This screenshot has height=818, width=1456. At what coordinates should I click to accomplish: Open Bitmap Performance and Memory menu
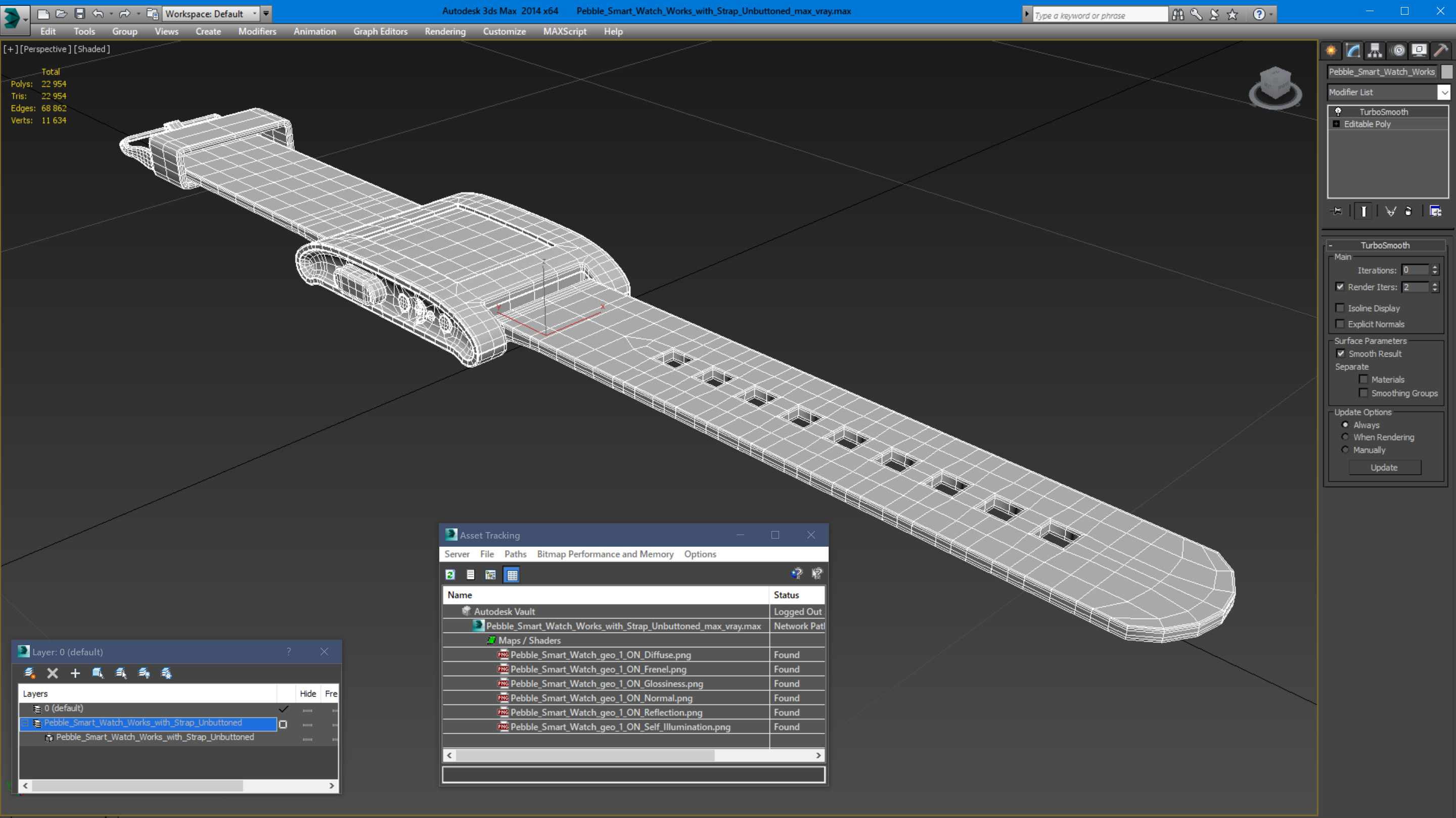[x=605, y=554]
